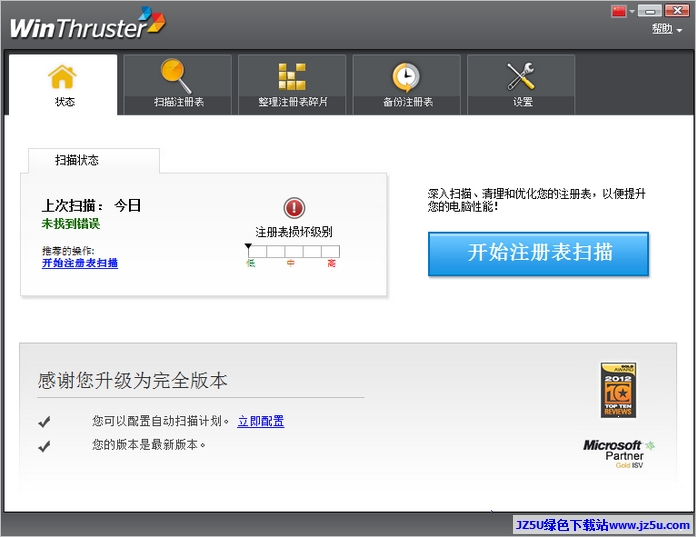Click the 高 level label
Screen dimensions: 696x537
pos(332,263)
